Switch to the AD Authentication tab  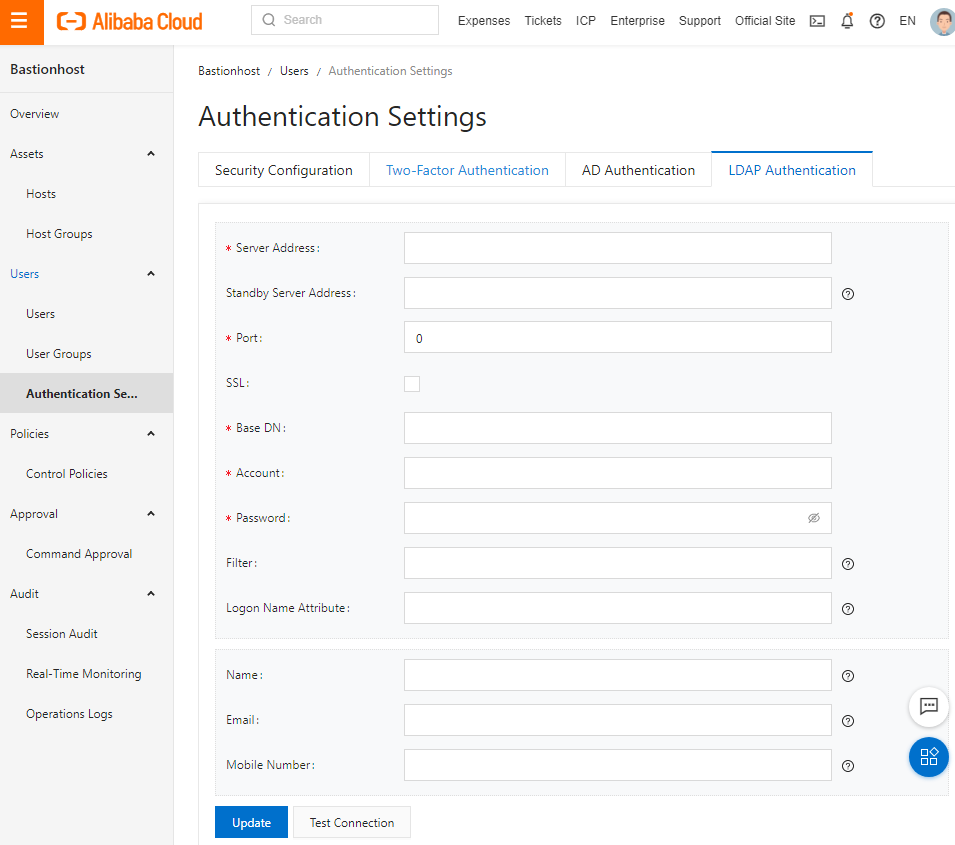[638, 170]
